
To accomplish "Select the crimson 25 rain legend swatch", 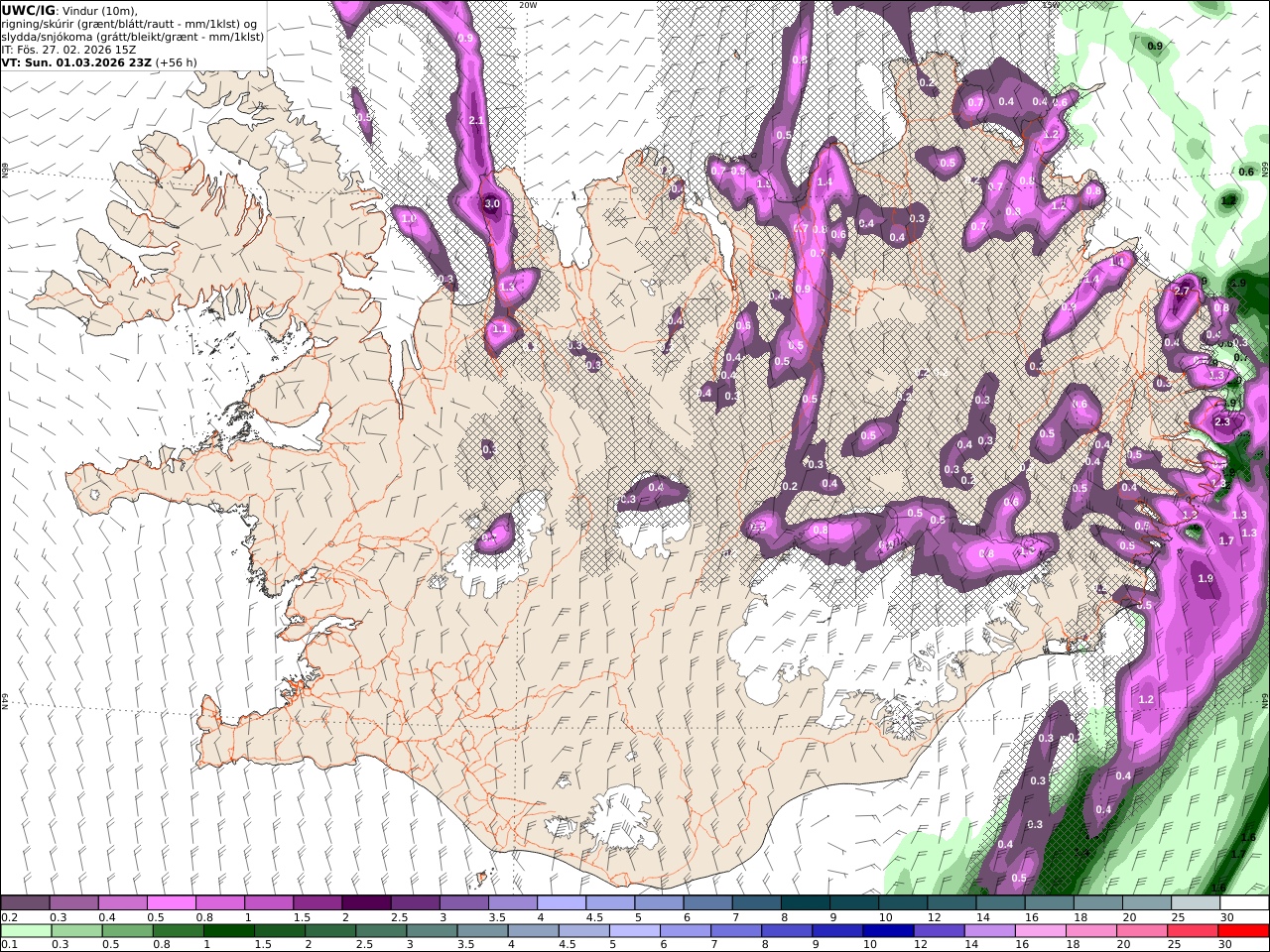I will click(1192, 931).
